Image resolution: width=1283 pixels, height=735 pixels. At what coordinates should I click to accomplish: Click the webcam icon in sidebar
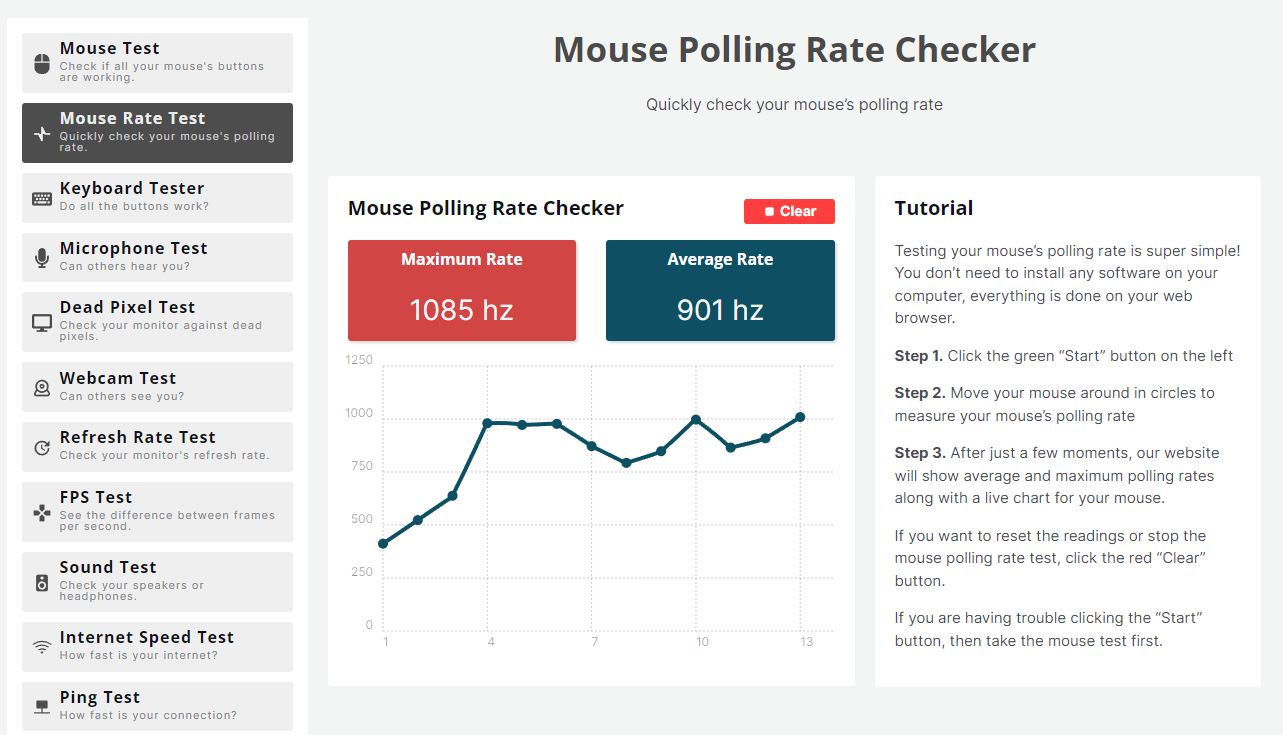(42, 388)
